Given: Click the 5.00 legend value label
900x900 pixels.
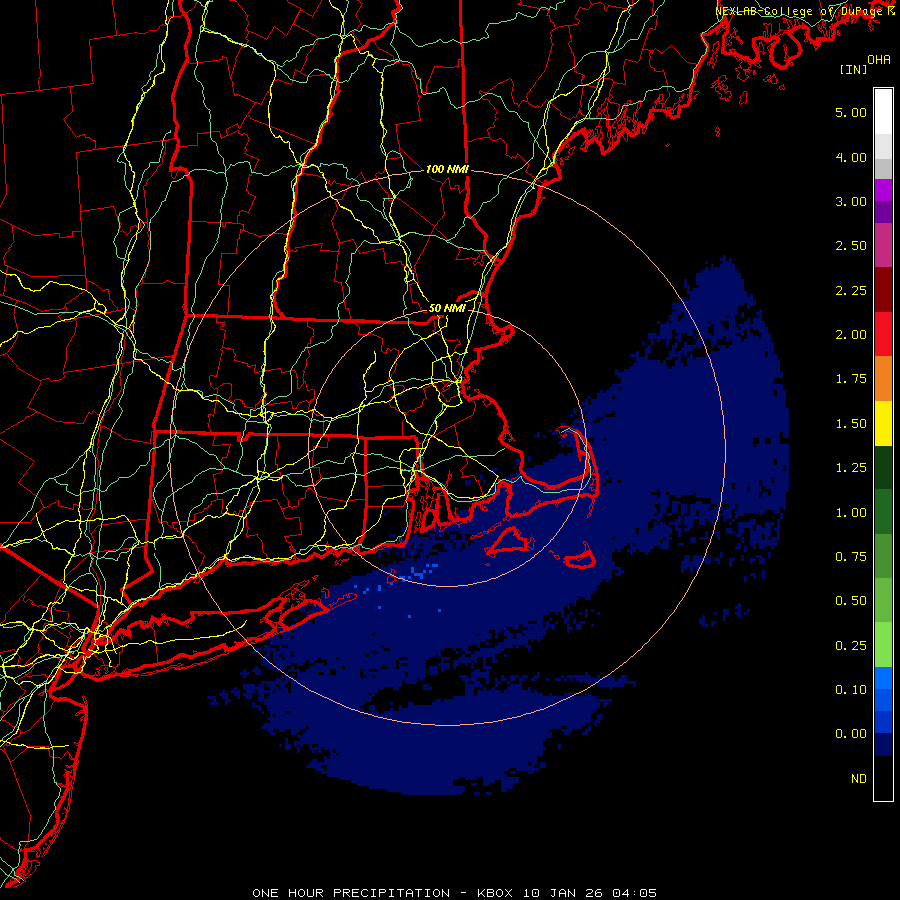Looking at the screenshot, I should coord(851,112).
